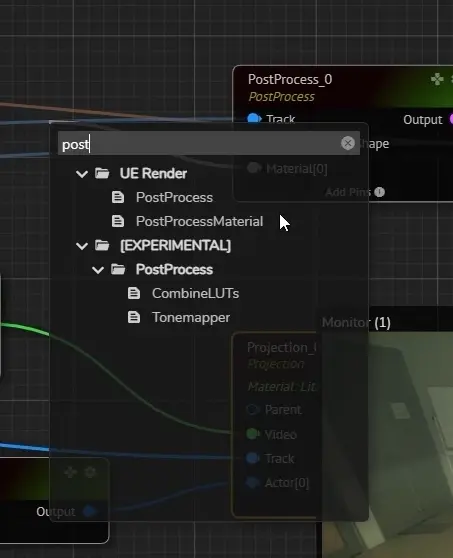Click the folder icon beside the nested PostProcess
The image size is (453, 558).
118,269
